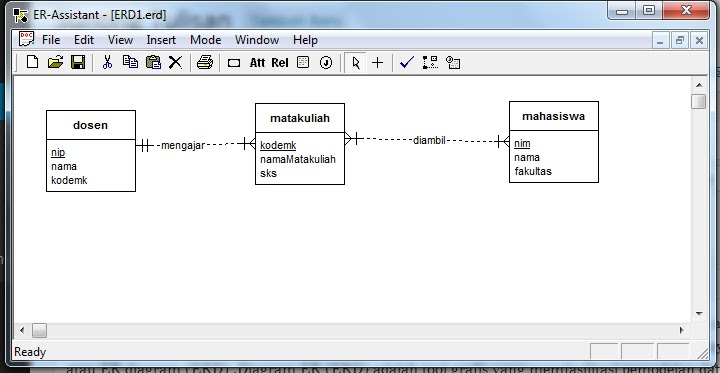This screenshot has width=720, height=373.
Task: Select the dosen entity header
Action: coord(91,125)
